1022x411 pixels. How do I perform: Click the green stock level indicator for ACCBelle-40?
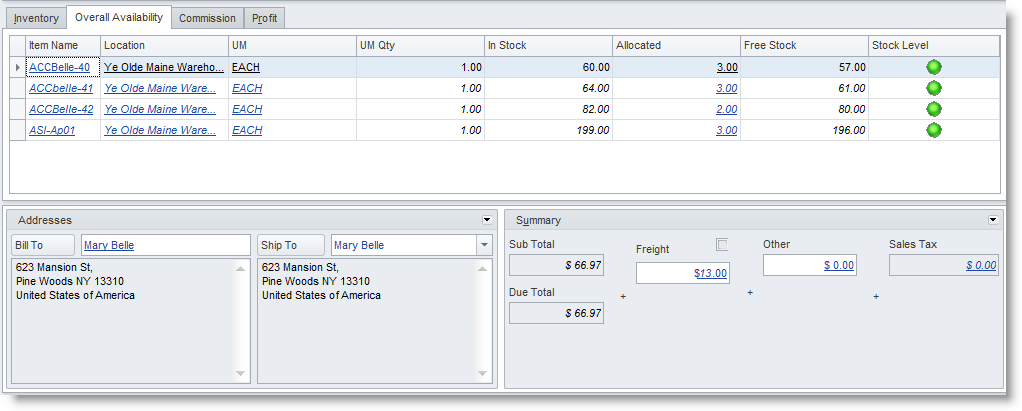pos(934,67)
